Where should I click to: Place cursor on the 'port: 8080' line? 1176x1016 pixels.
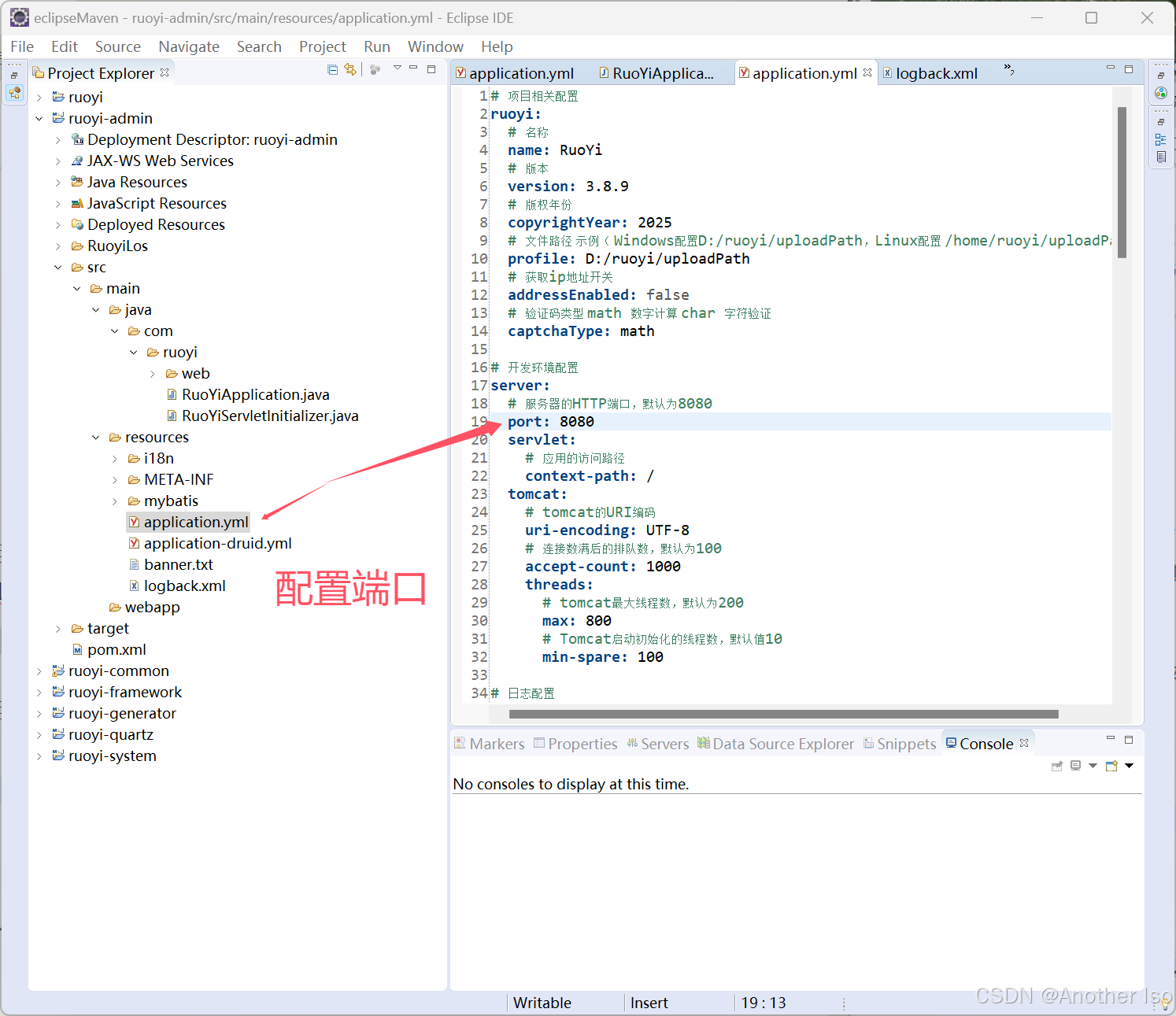[x=800, y=422]
